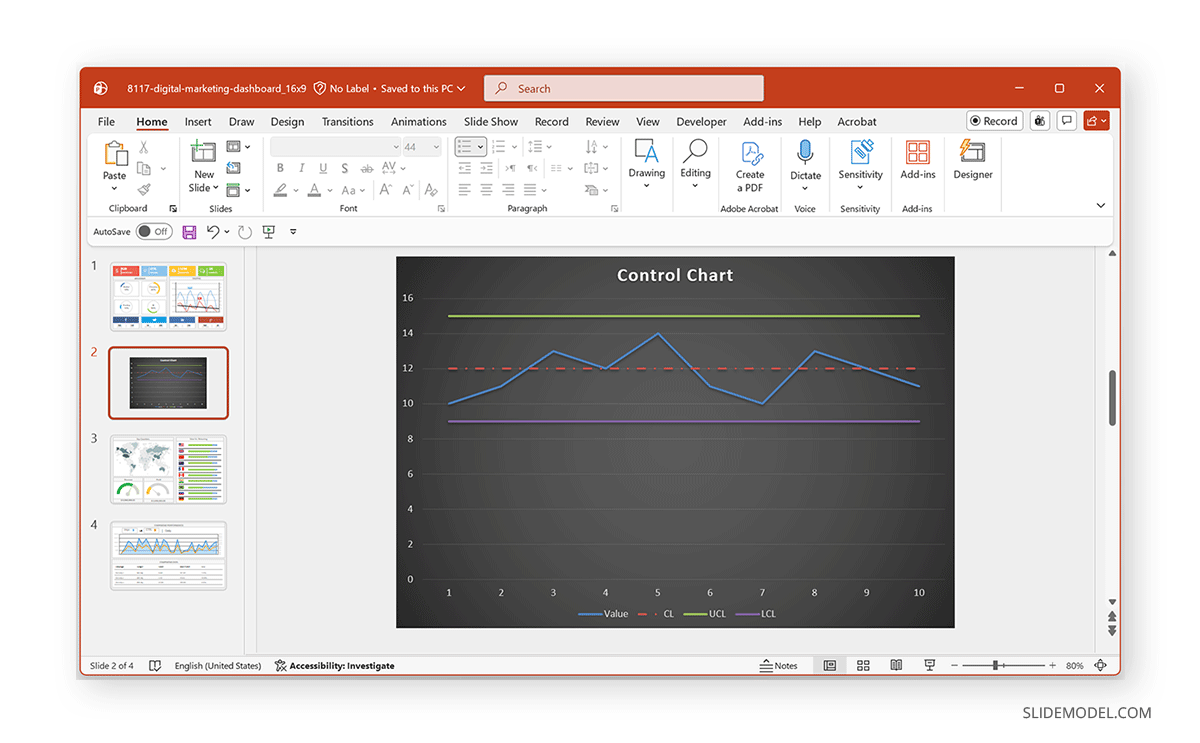Apply the text highlight color pen swatch
The height and width of the screenshot is (743, 1200).
click(x=281, y=189)
